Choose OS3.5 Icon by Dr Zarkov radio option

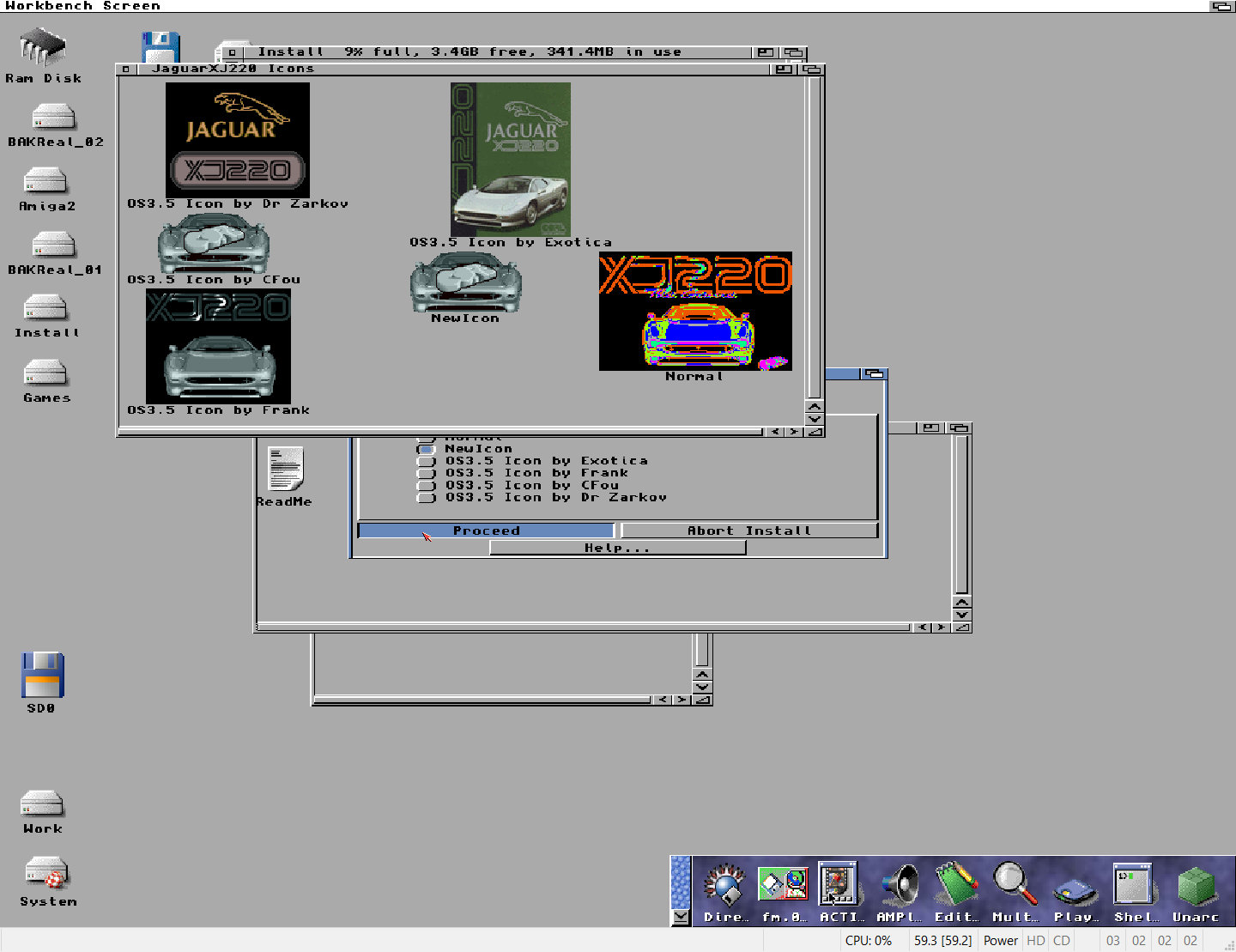[x=426, y=497]
